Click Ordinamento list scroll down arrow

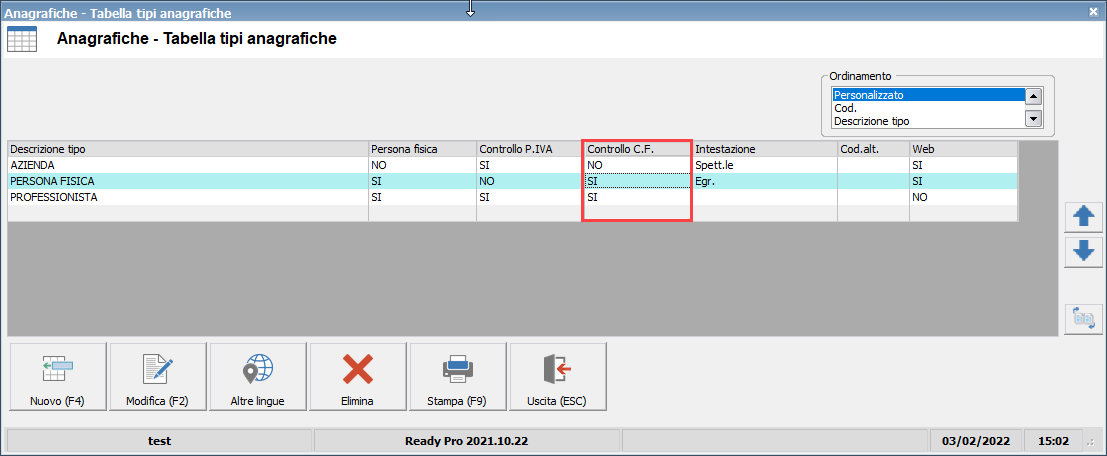click(1034, 119)
